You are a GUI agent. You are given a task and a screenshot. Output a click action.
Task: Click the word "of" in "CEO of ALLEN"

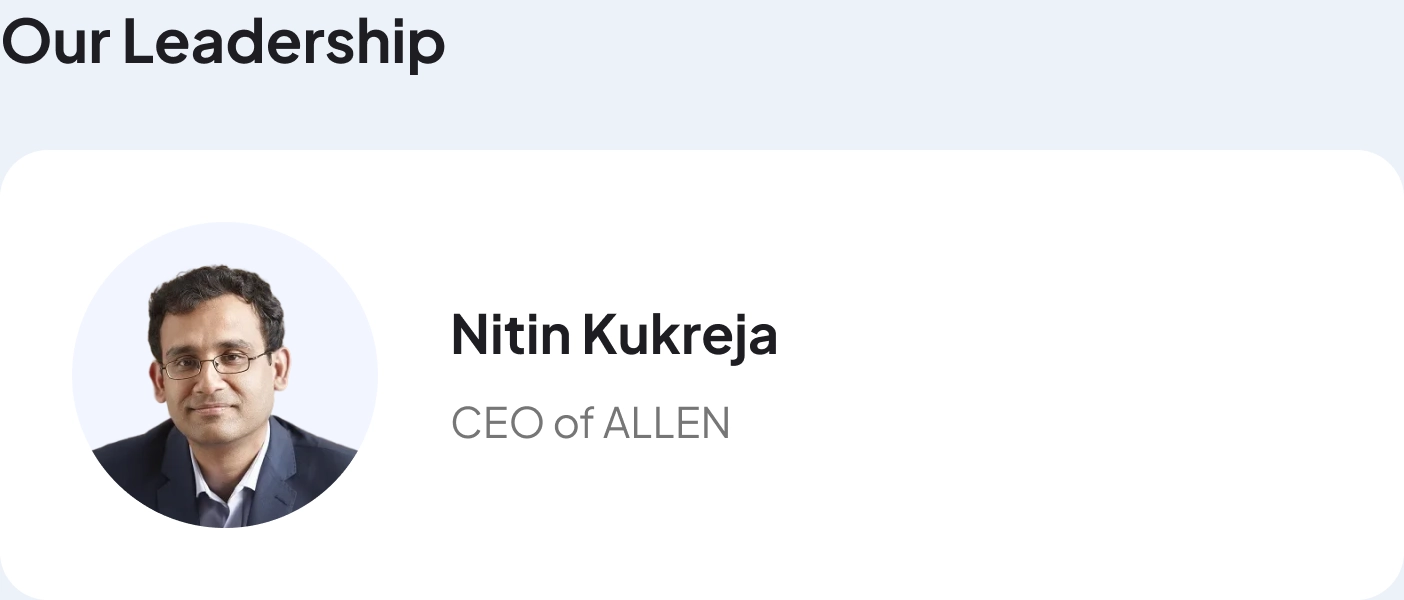[572, 423]
